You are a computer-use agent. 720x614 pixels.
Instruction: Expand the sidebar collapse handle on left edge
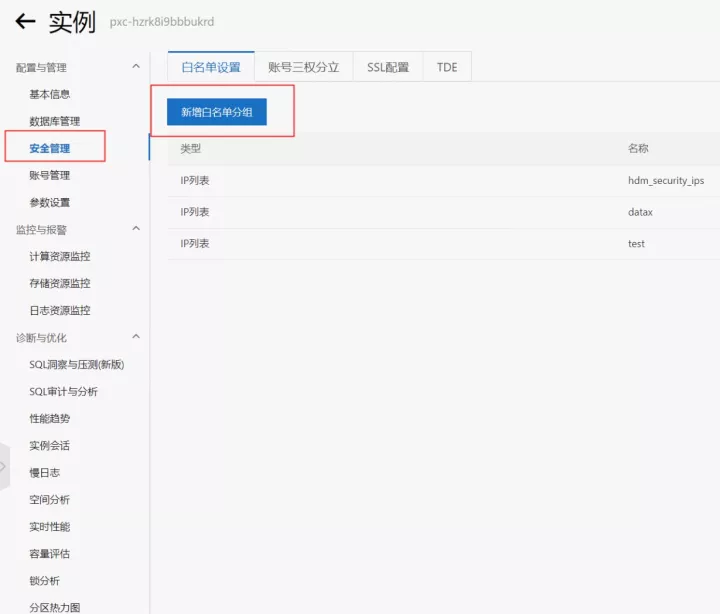(x=4, y=467)
